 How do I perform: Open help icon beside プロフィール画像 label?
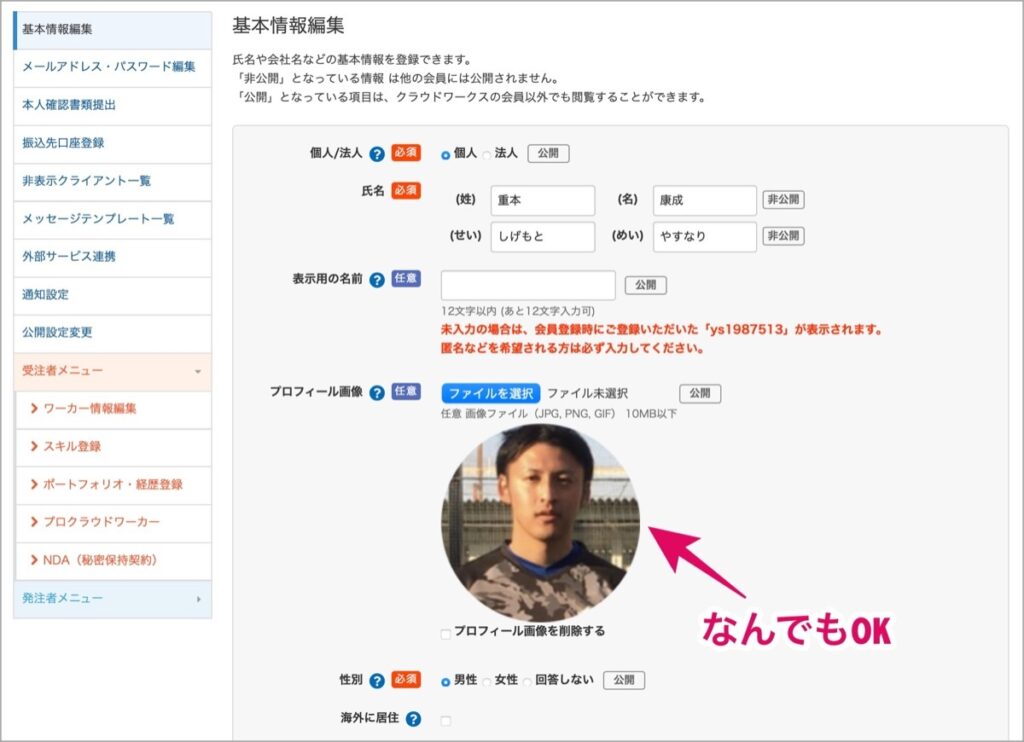[x=377, y=393]
